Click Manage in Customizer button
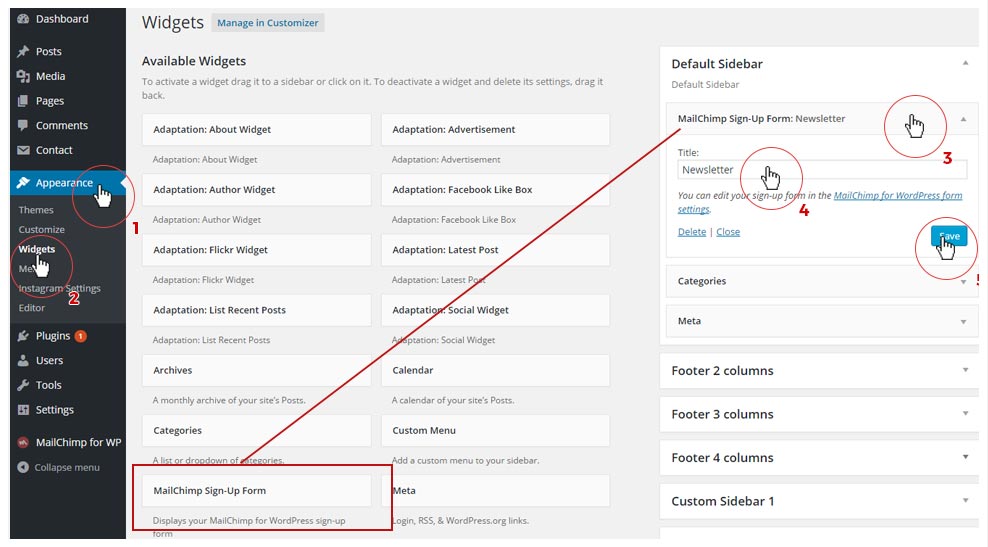Screen dimensions: 988x547 [268, 23]
